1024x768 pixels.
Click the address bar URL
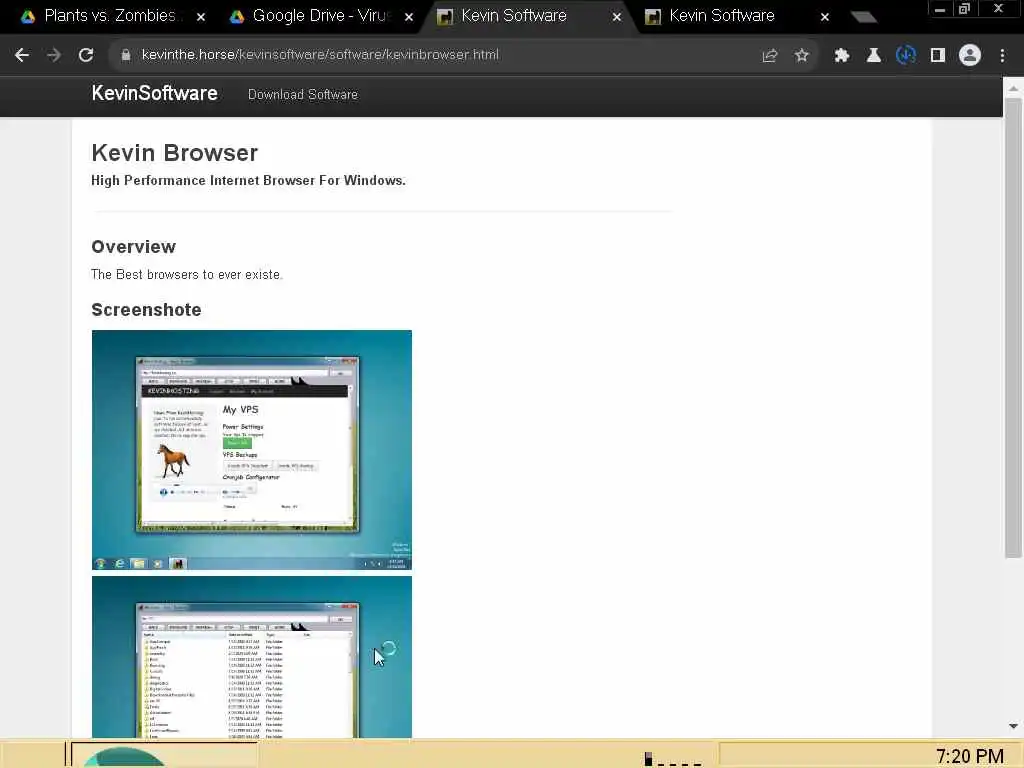[320, 55]
